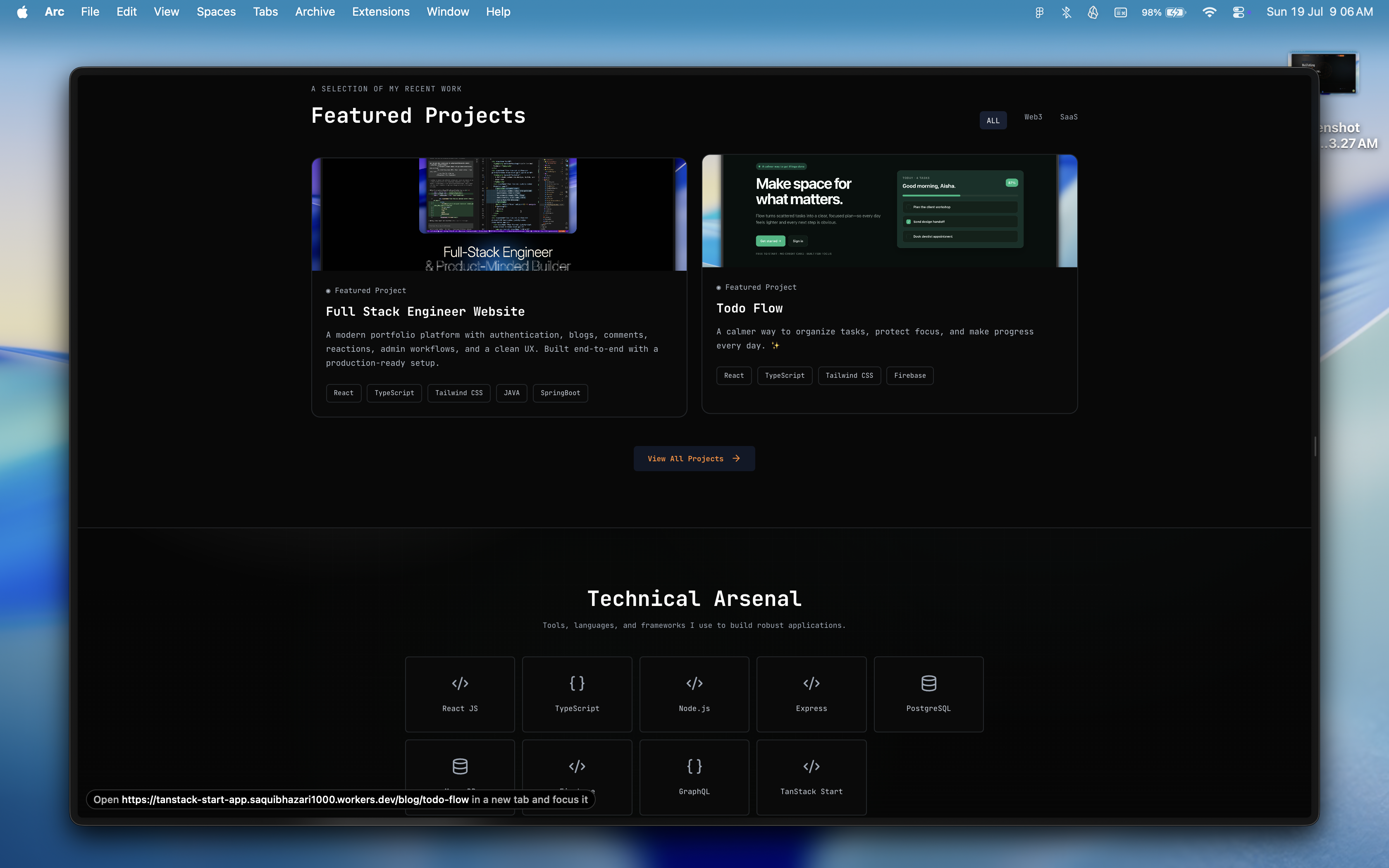Click the Express code icon
1389x868 pixels.
(x=811, y=683)
